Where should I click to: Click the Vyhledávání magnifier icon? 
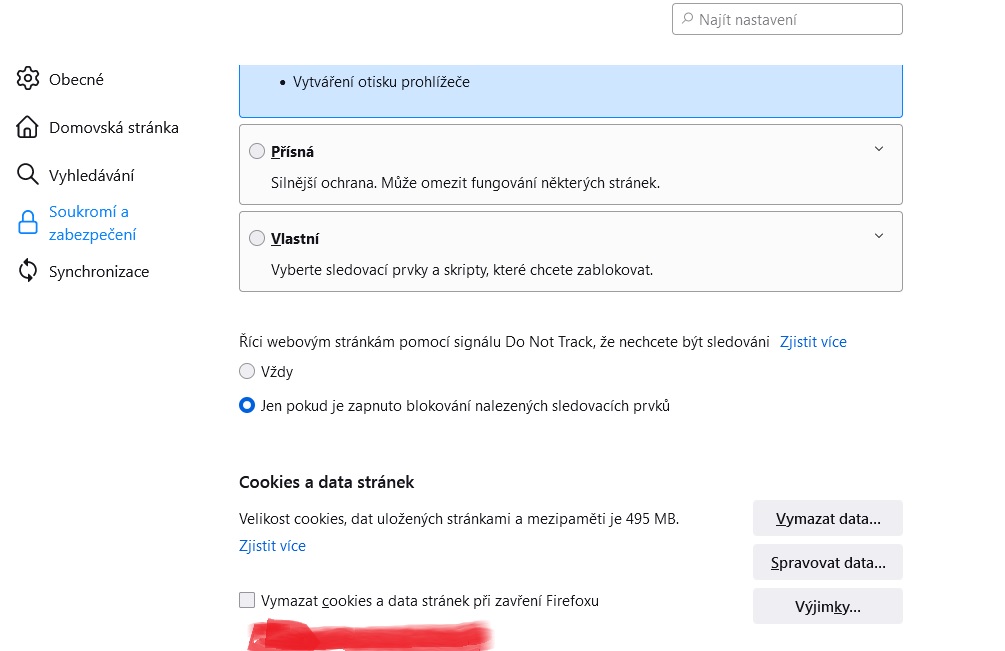[28, 175]
